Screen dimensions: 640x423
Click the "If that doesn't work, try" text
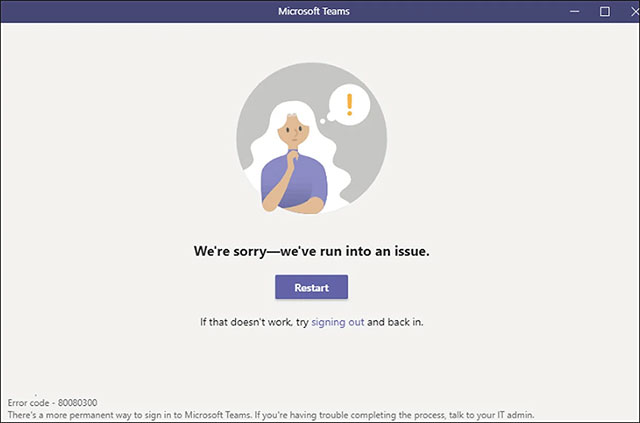pyautogui.click(x=254, y=322)
